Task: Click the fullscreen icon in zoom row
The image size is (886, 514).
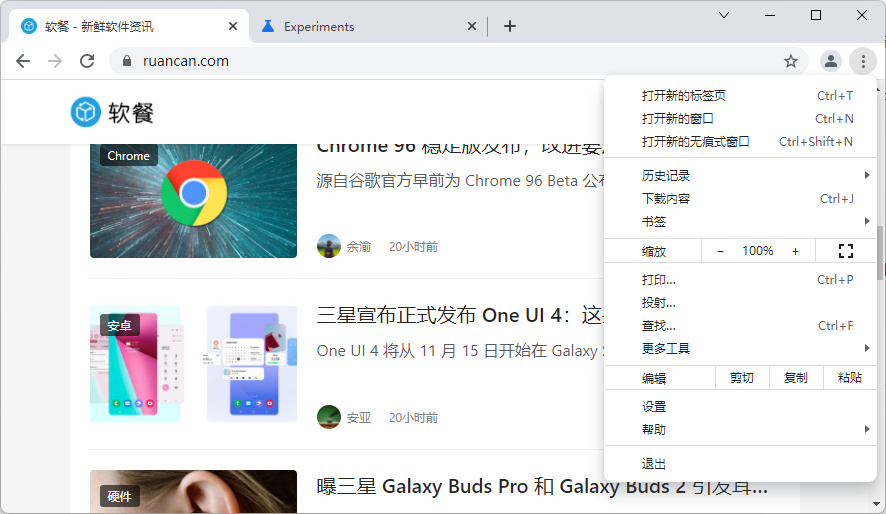Action: click(x=846, y=251)
